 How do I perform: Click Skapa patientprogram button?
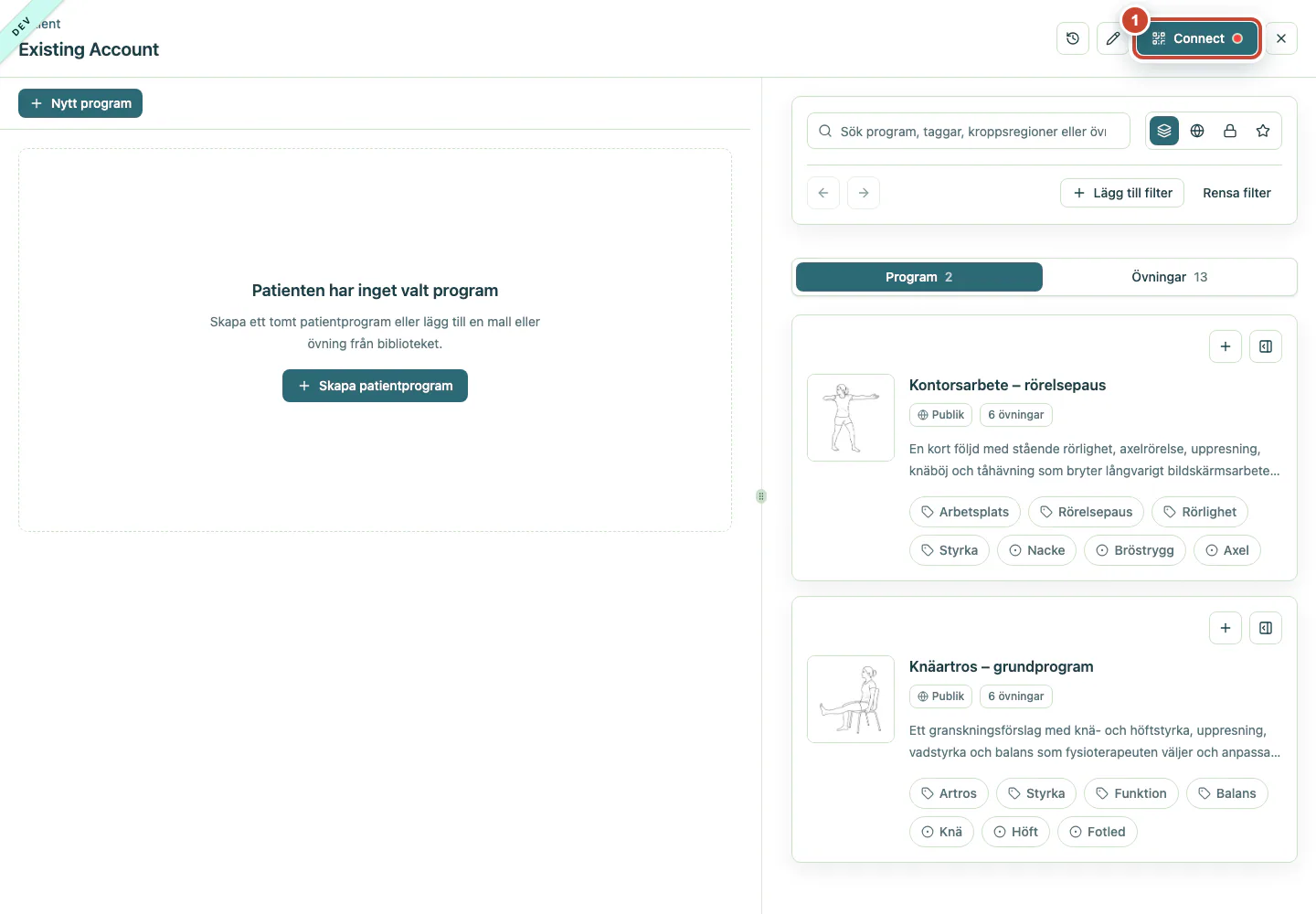tap(375, 386)
